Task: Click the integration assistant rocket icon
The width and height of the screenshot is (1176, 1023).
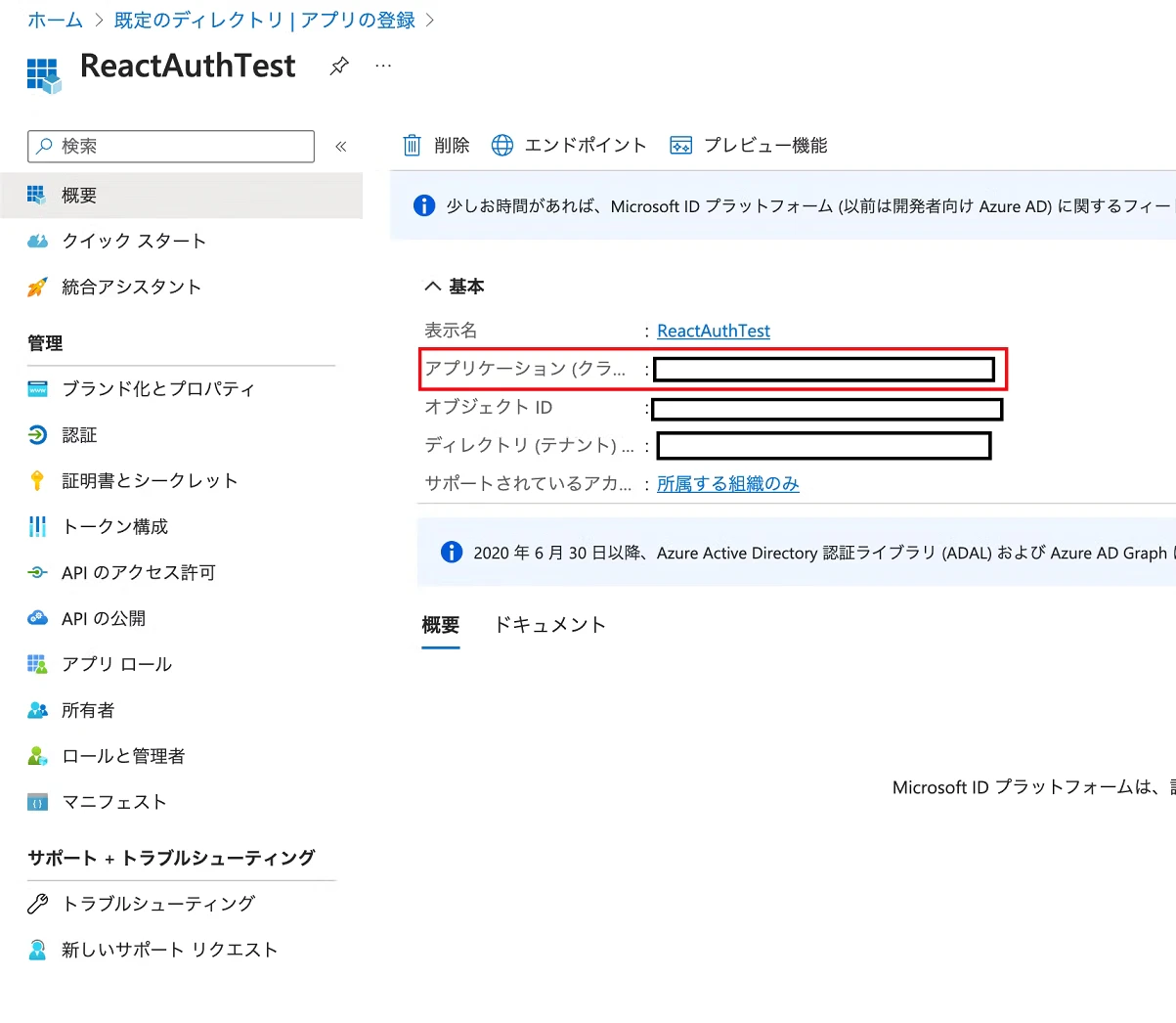Action: (x=37, y=287)
